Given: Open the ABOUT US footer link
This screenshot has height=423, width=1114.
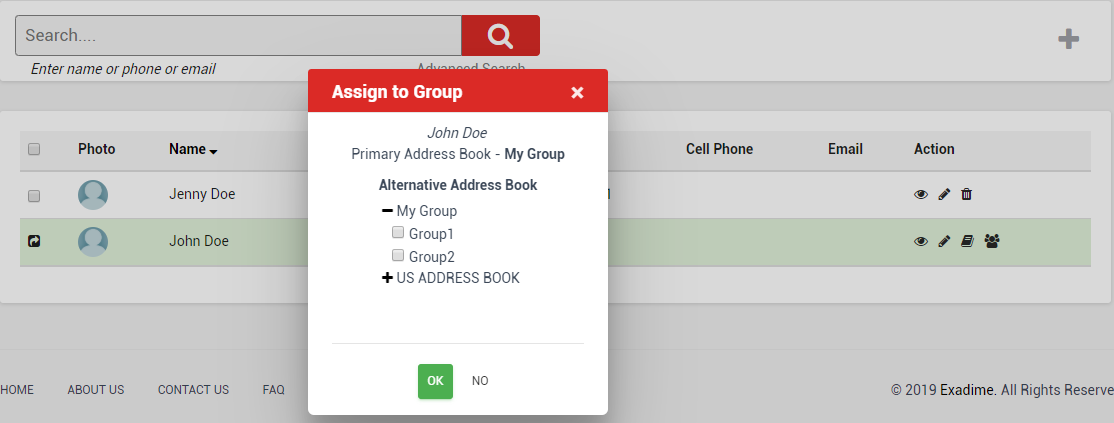Looking at the screenshot, I should pos(96,390).
